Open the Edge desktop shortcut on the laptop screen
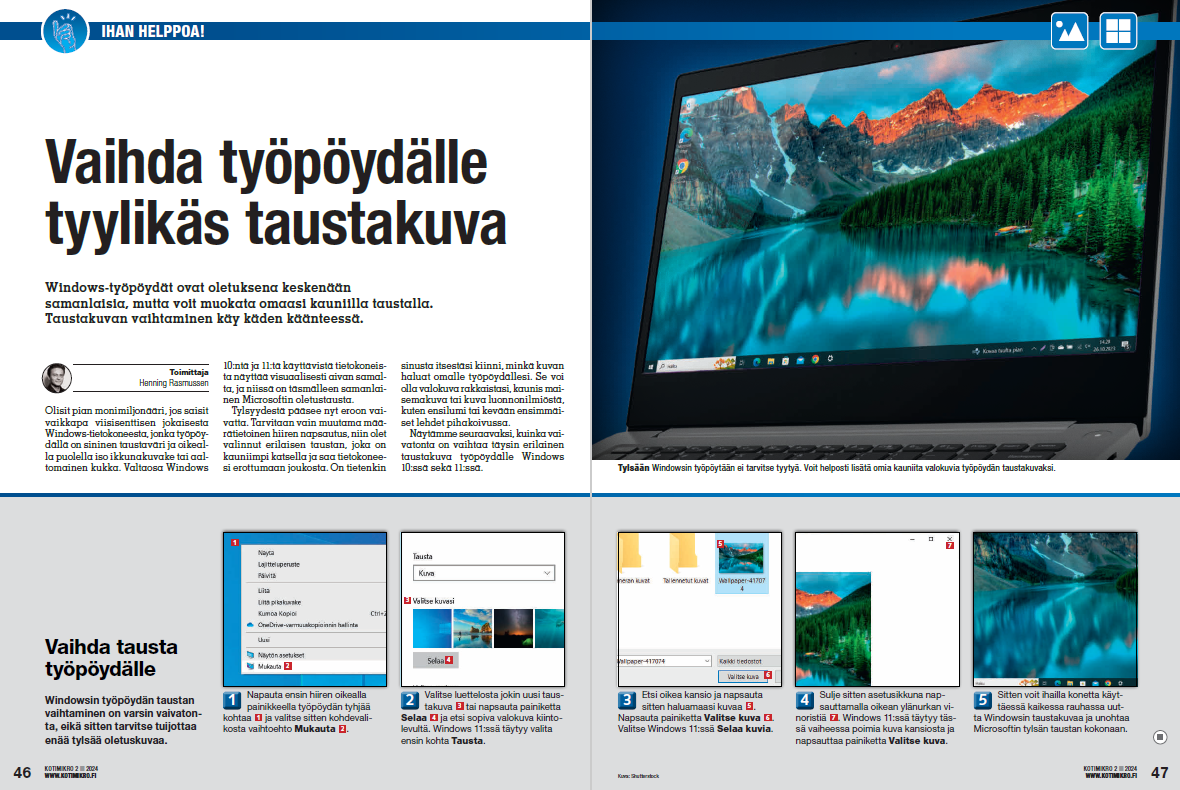This screenshot has height=790, width=1180. pyautogui.click(x=686, y=135)
